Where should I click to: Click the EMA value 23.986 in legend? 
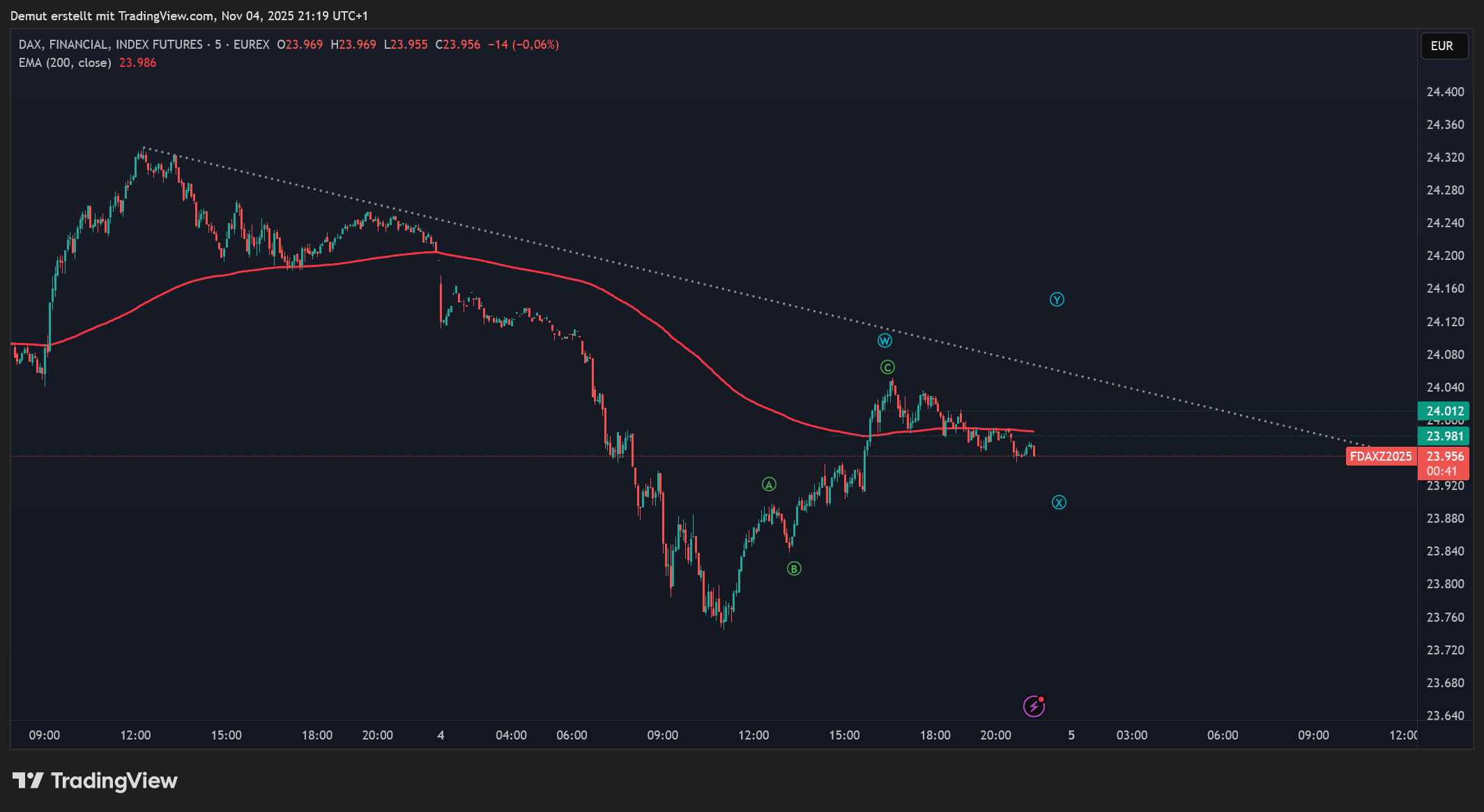click(137, 63)
